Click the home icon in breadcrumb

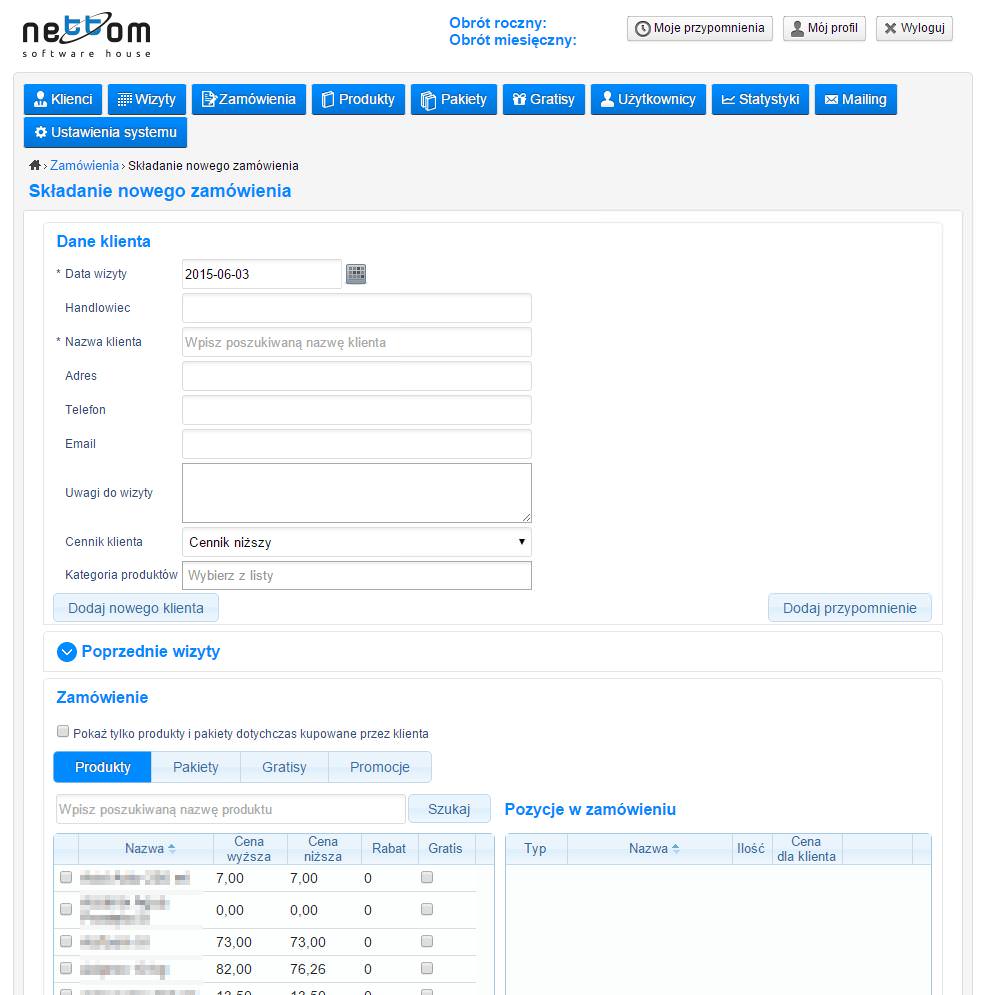(x=35, y=165)
